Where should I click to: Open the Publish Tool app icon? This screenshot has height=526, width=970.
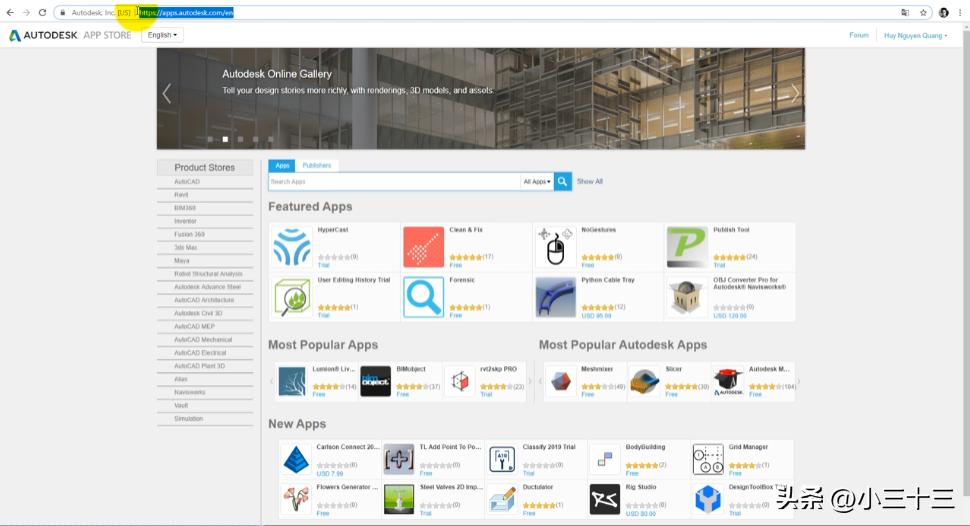tap(687, 247)
